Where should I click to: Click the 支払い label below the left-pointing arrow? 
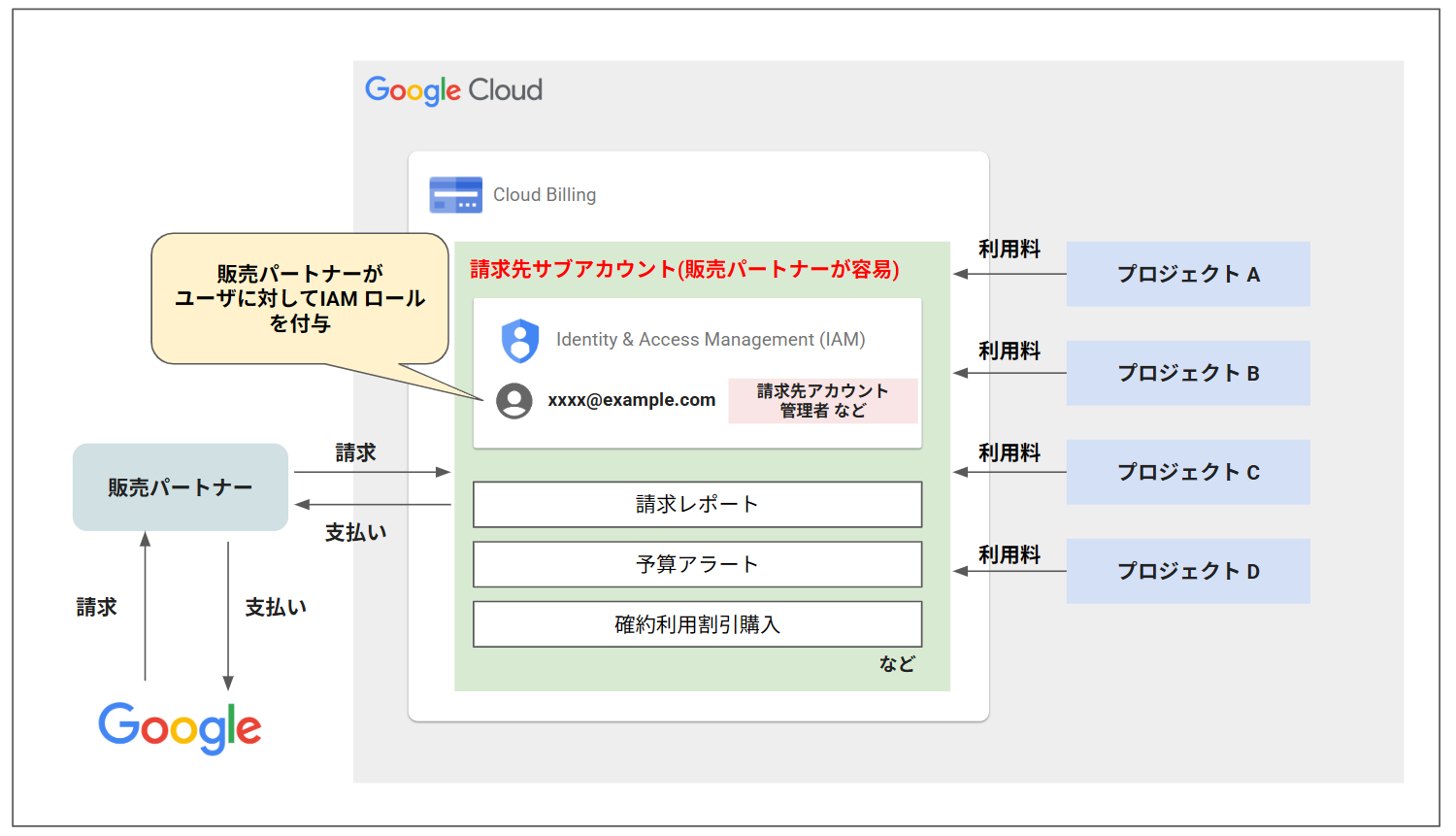click(355, 532)
